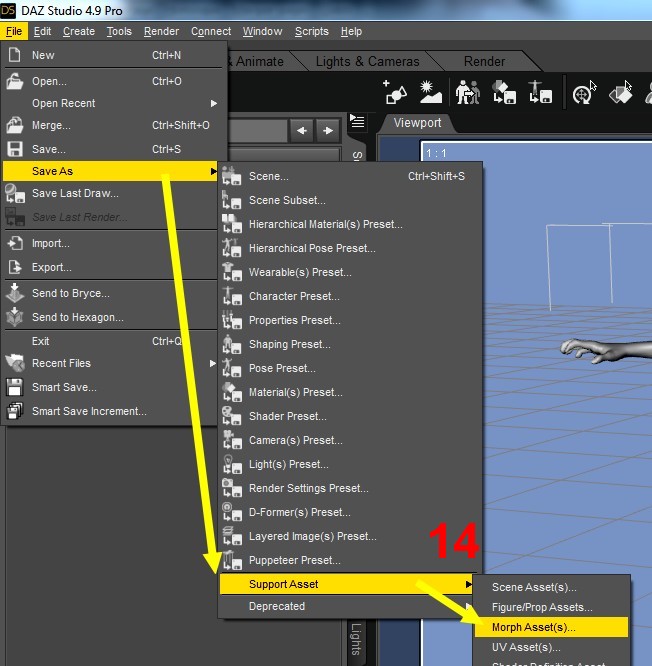Click the Import arrow icon
The height and width of the screenshot is (666, 652).
[15, 243]
